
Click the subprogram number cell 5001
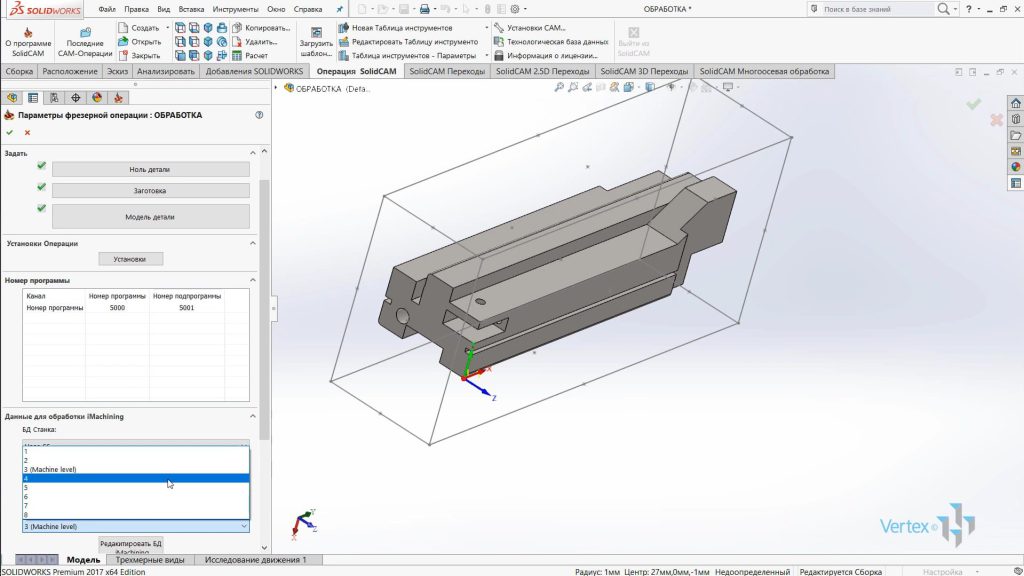(186, 308)
